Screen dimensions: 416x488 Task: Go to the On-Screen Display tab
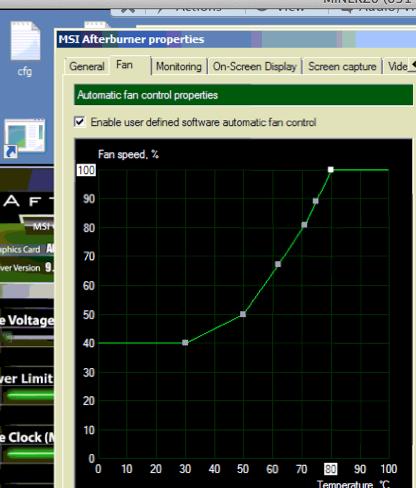tap(254, 67)
